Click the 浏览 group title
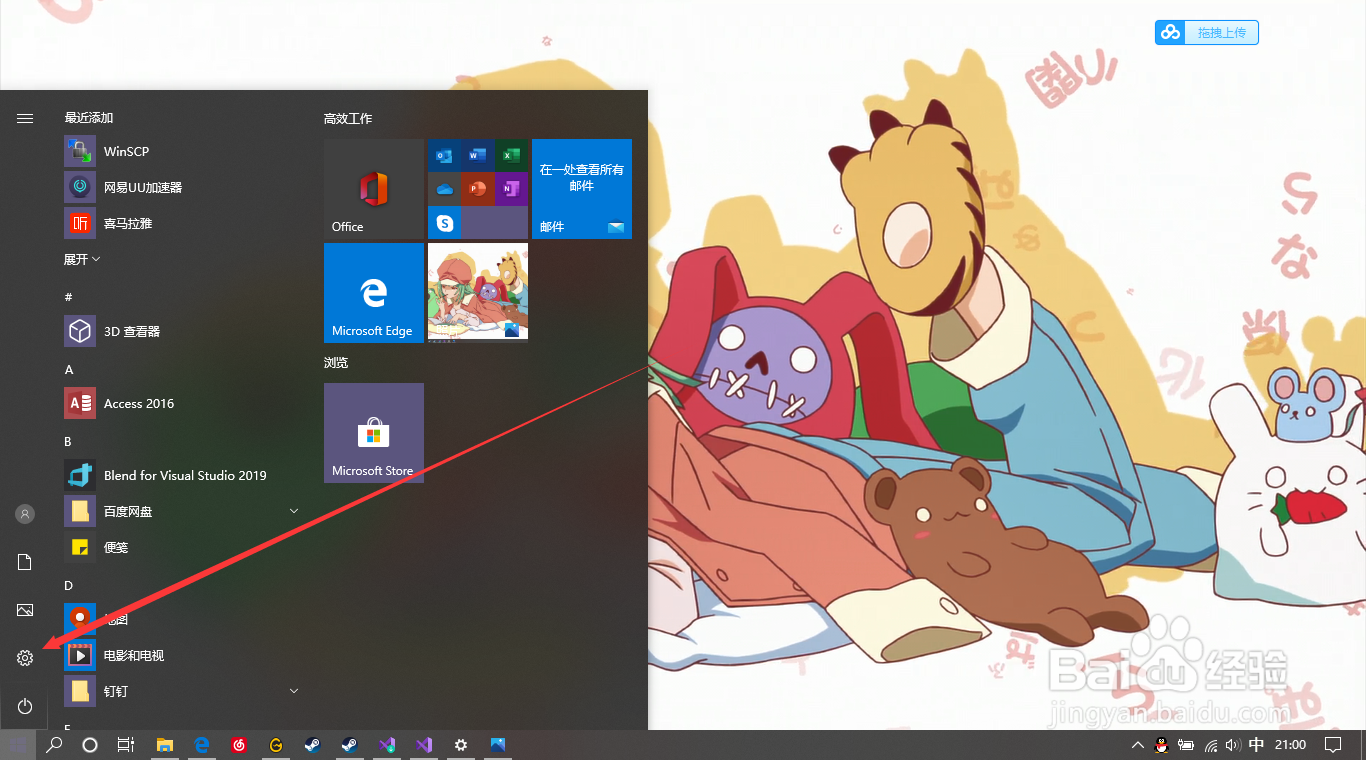 (x=336, y=362)
